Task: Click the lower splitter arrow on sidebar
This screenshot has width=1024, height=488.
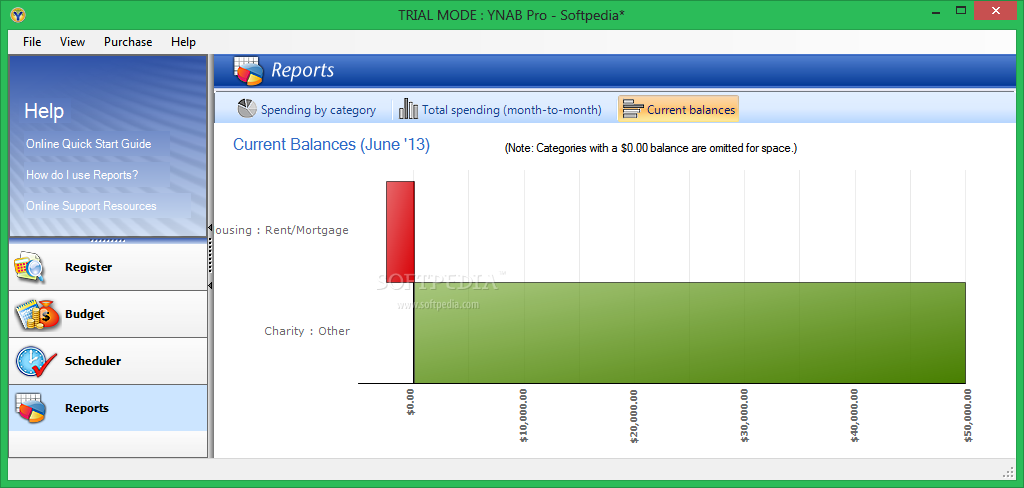Action: click(x=210, y=285)
